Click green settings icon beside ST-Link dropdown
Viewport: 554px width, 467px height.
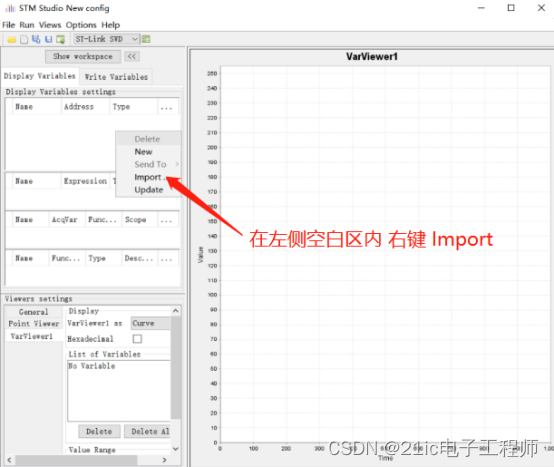pos(146,39)
